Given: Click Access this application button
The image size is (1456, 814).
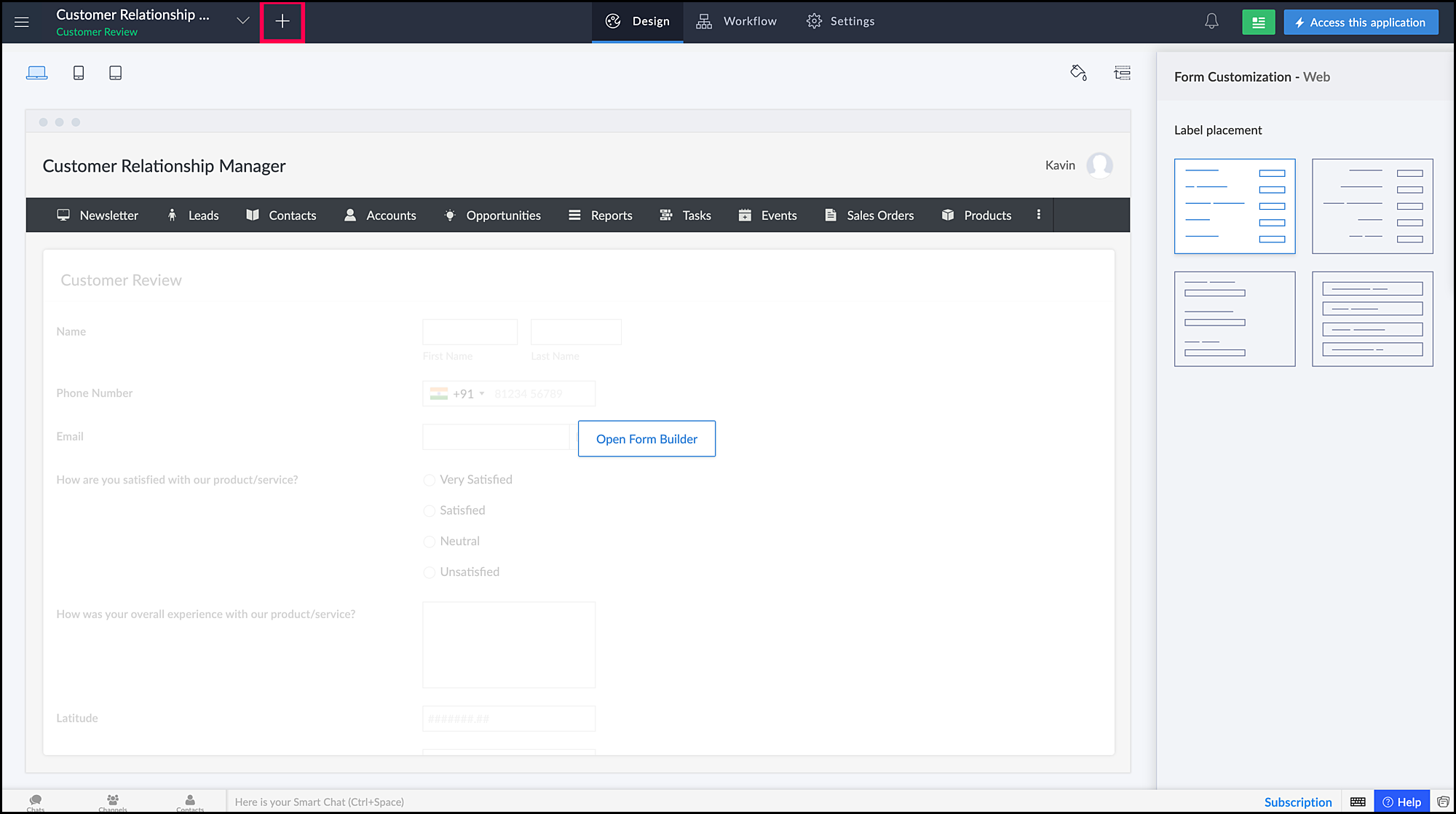Looking at the screenshot, I should pos(1361,22).
